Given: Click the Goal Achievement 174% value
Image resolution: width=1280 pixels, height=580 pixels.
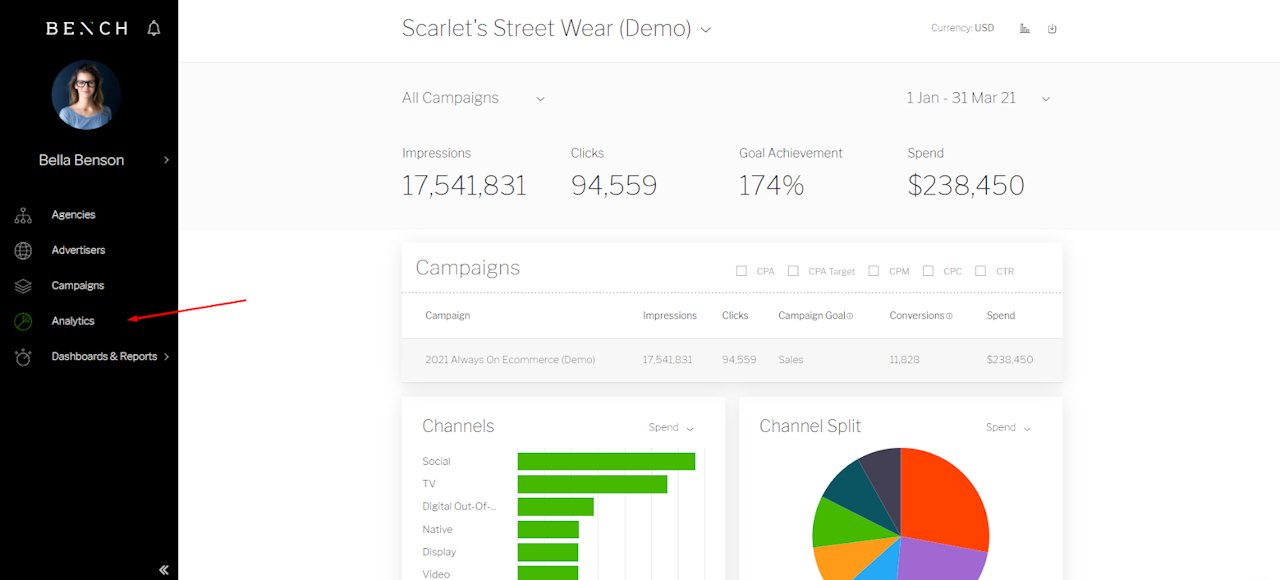Looking at the screenshot, I should pyautogui.click(x=771, y=186).
